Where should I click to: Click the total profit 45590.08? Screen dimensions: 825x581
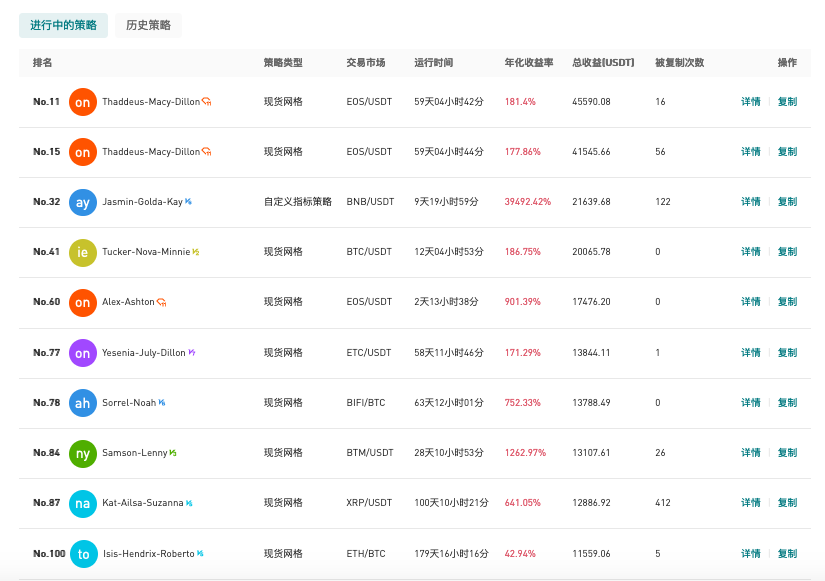pyautogui.click(x=591, y=102)
